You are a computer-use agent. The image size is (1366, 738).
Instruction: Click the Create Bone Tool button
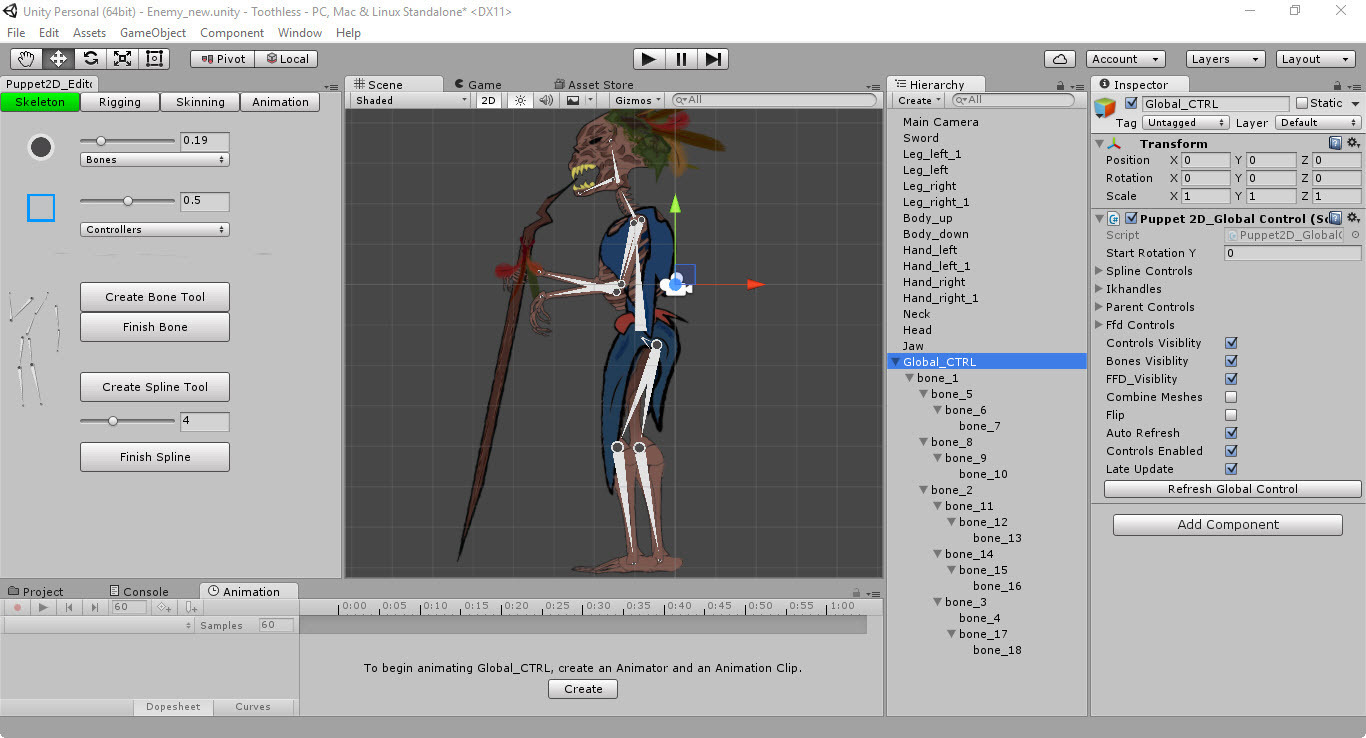coord(155,297)
